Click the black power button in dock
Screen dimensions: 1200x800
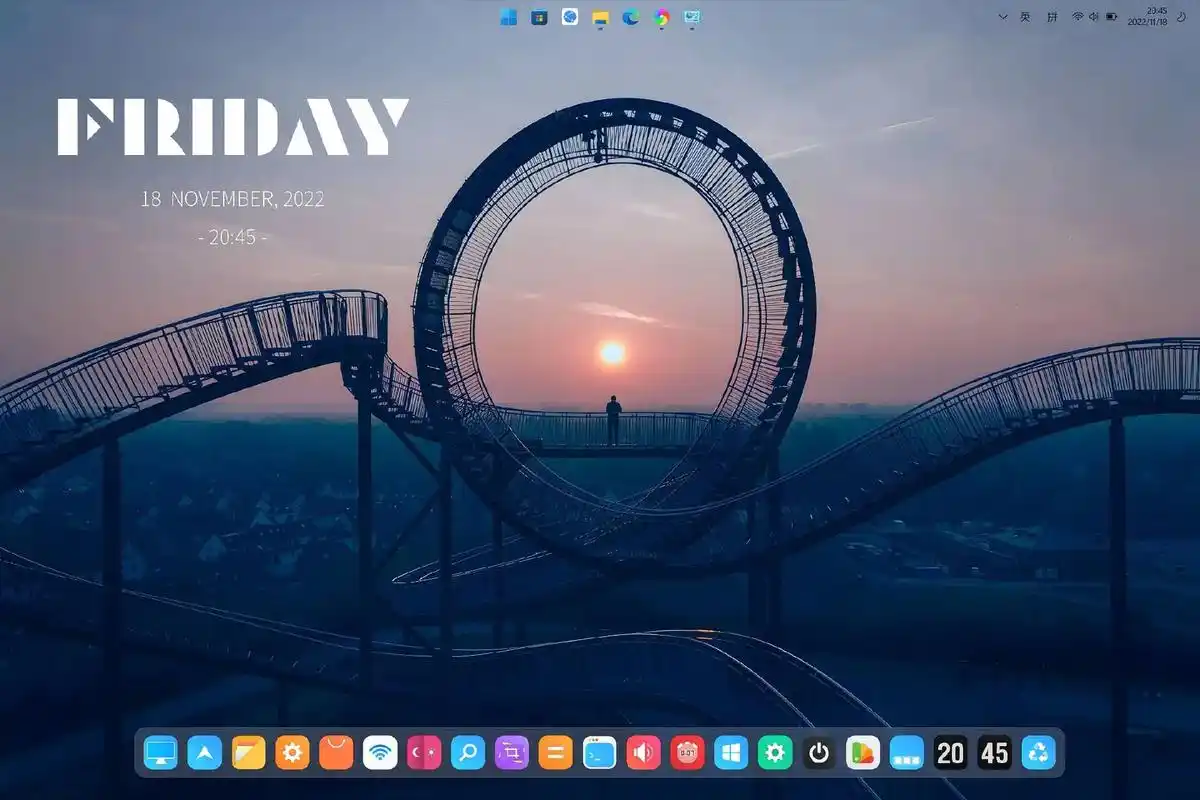coord(819,752)
